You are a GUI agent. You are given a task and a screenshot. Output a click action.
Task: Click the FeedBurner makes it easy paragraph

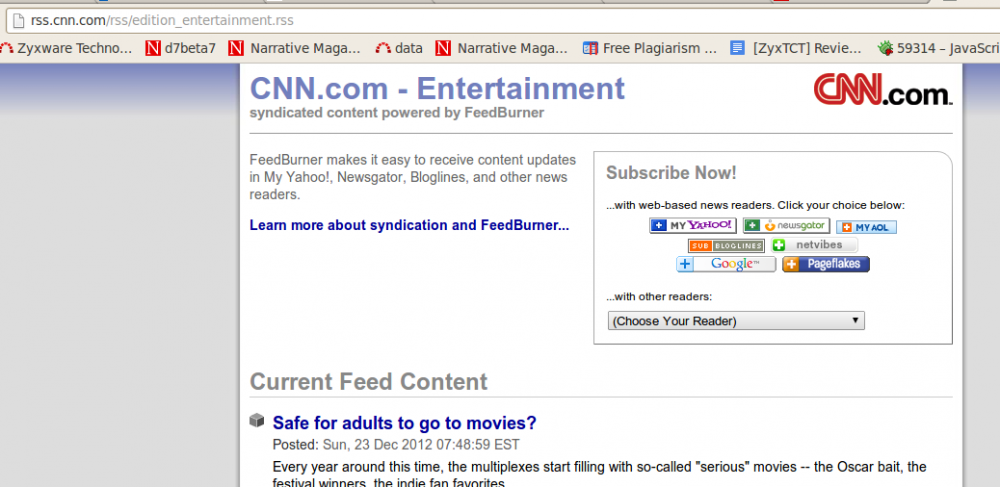[x=413, y=177]
